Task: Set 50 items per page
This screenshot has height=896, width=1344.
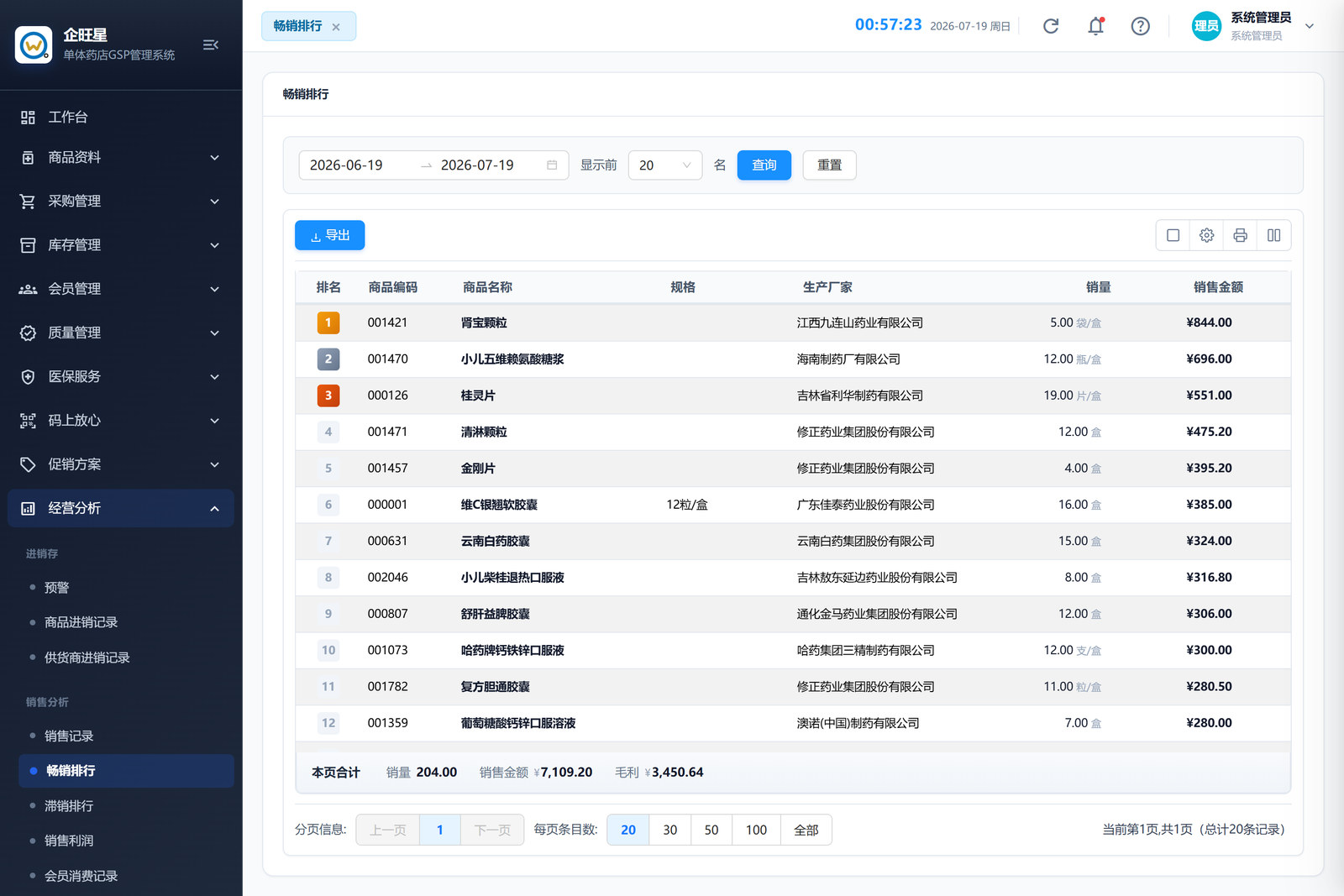Action: (x=711, y=830)
